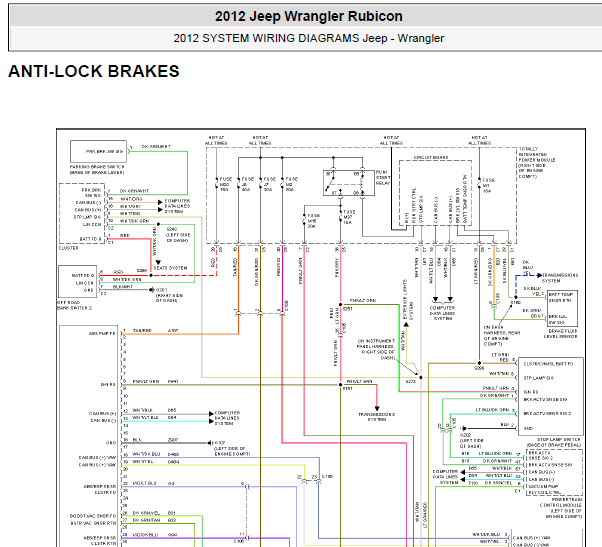This screenshot has width=602, height=547.
Task: Select the "TOTALLY INTEGRATED POWER MODULE" caption
Action: 537,162
